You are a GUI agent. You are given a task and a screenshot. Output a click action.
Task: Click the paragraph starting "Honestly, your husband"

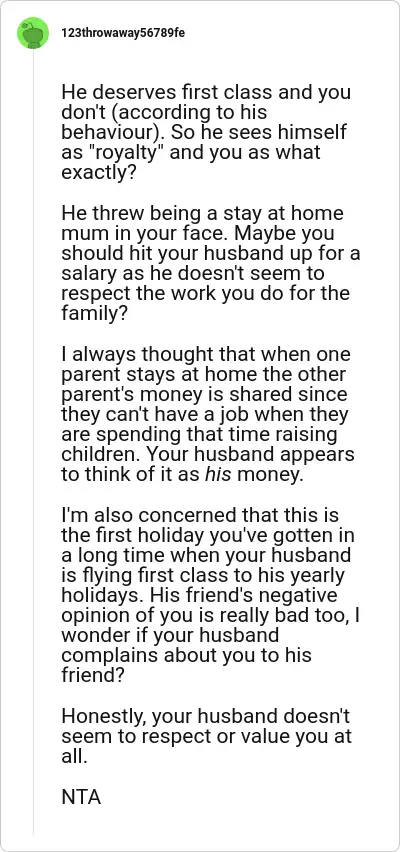point(206,738)
